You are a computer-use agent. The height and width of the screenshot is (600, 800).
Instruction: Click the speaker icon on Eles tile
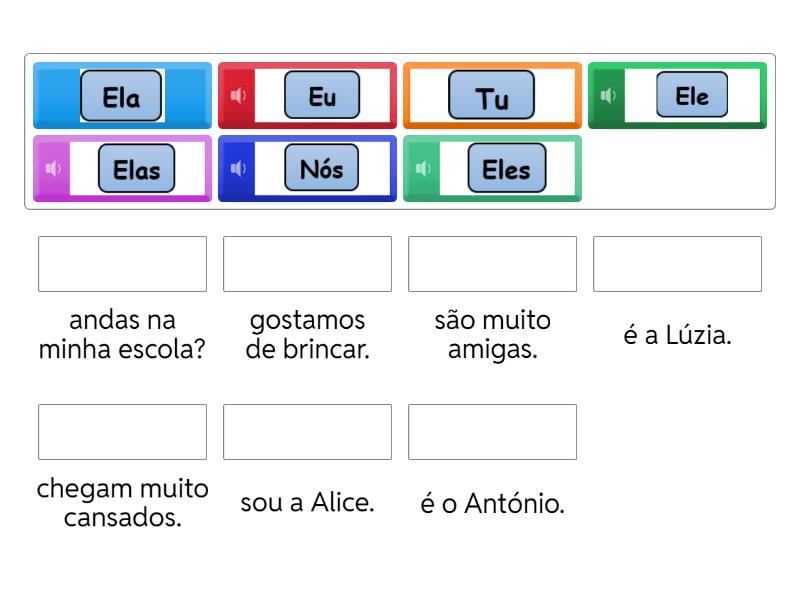click(x=423, y=168)
